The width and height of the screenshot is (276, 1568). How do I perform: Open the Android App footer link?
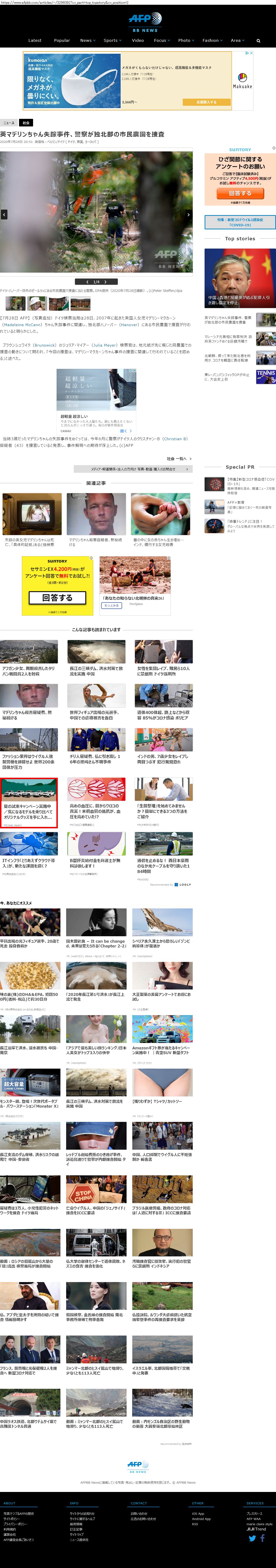201,1519
